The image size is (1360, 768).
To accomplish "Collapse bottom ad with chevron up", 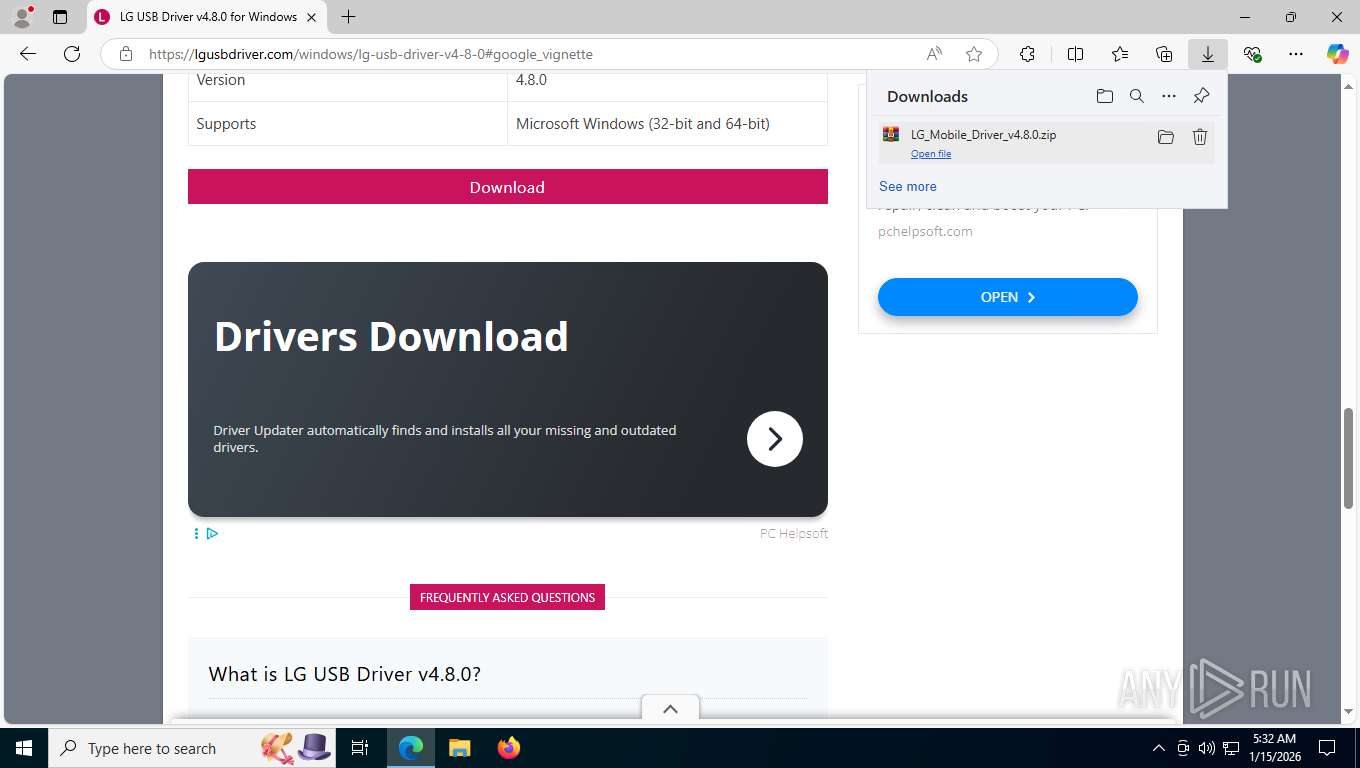I will [670, 708].
